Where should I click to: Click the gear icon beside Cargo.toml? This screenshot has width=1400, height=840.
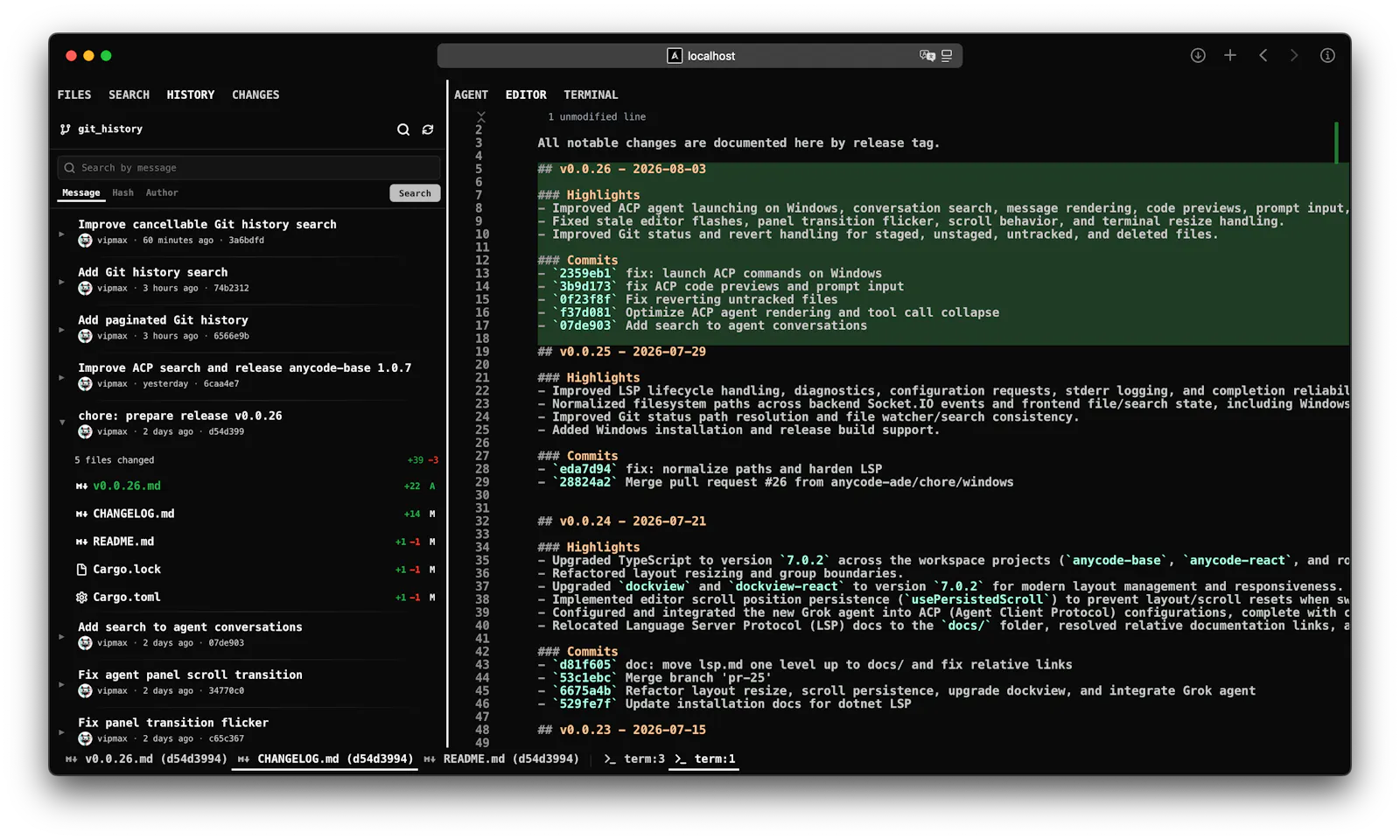(x=81, y=598)
